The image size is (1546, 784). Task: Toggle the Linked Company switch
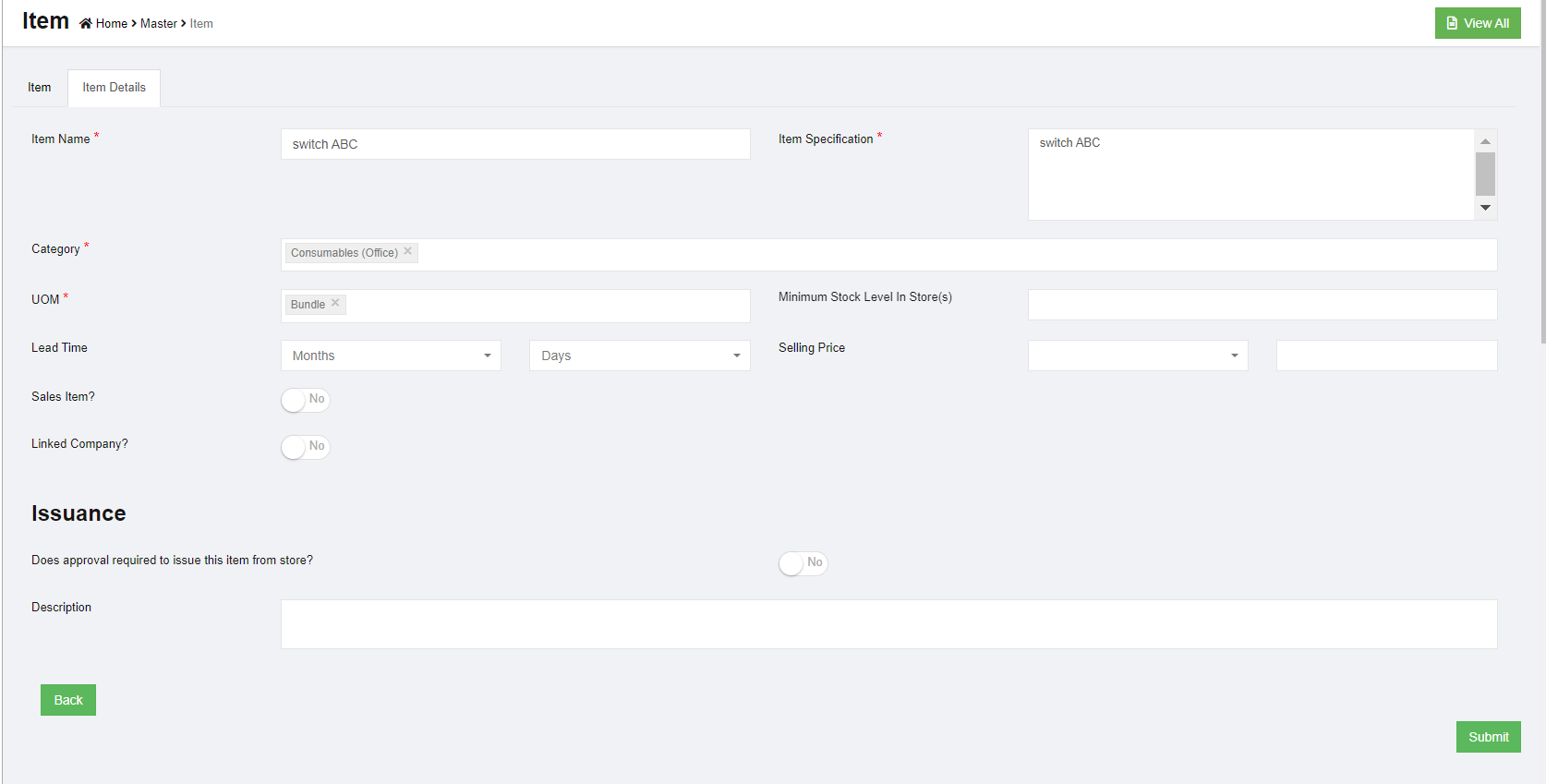[306, 447]
